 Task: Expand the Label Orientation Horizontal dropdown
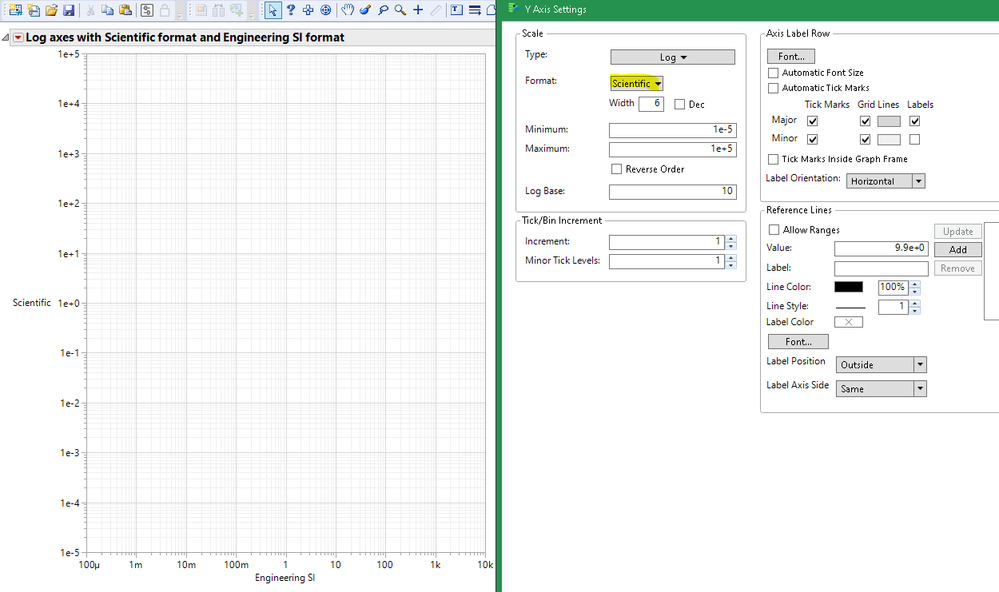885,181
